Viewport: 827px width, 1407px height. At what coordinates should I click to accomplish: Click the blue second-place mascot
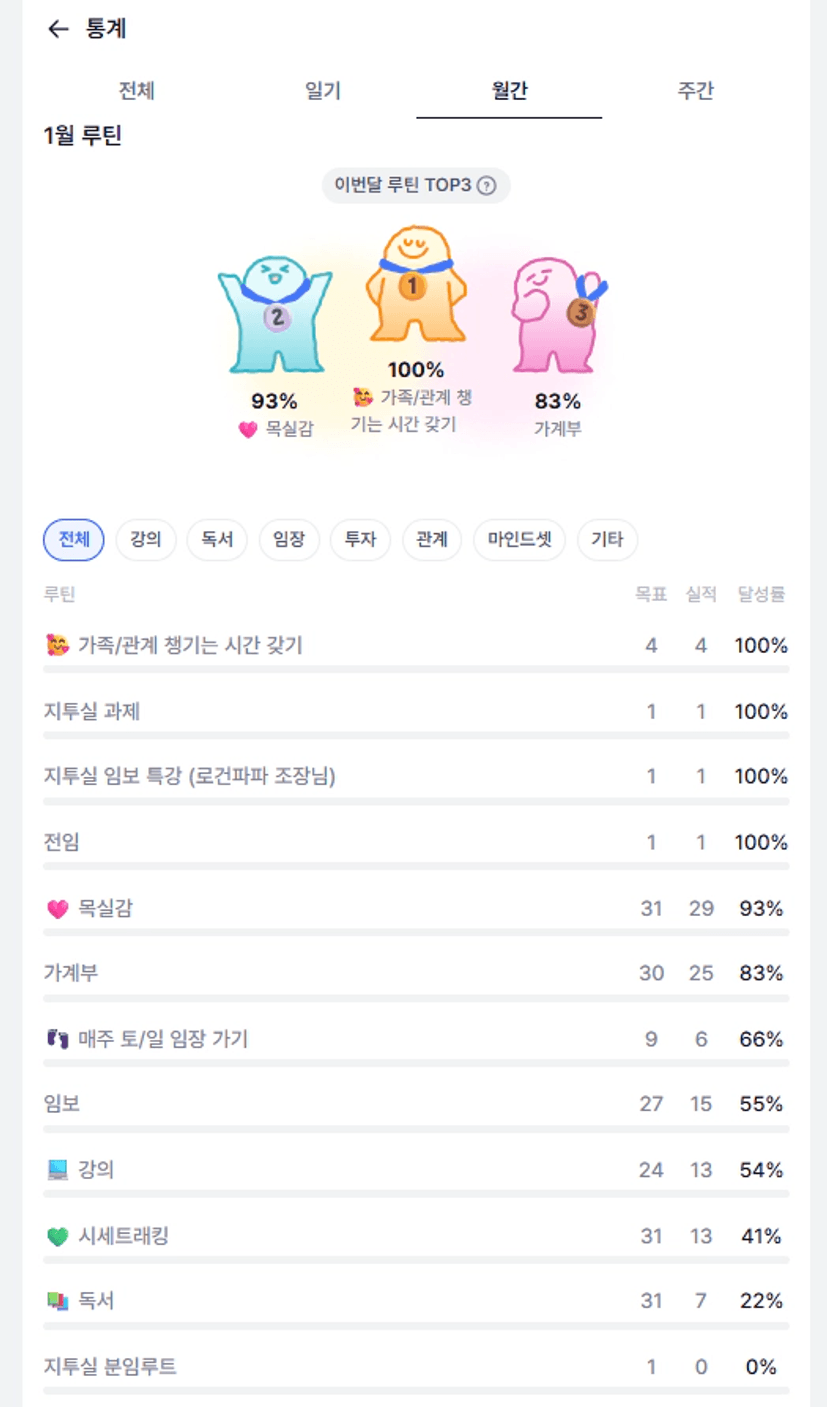(x=274, y=313)
